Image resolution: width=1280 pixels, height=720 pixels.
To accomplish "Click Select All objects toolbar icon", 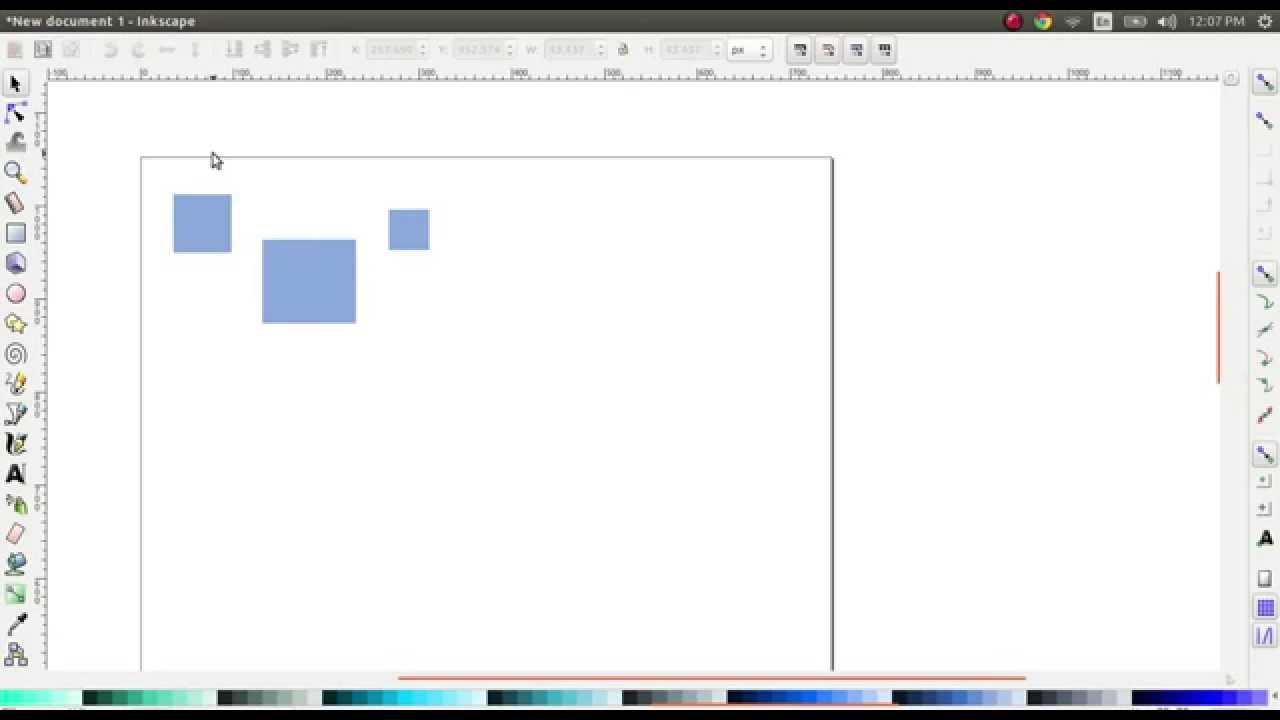I will click(x=15, y=49).
